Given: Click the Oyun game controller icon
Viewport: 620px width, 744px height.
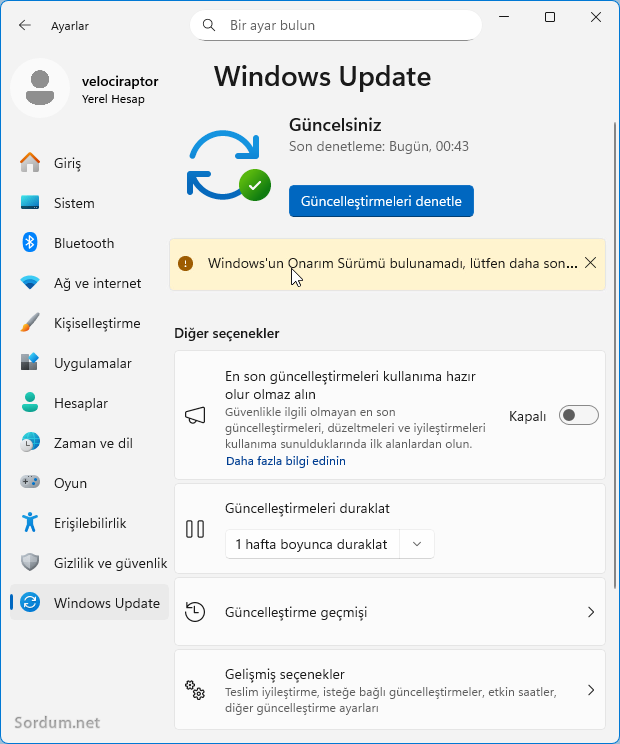Looking at the screenshot, I should coord(30,483).
